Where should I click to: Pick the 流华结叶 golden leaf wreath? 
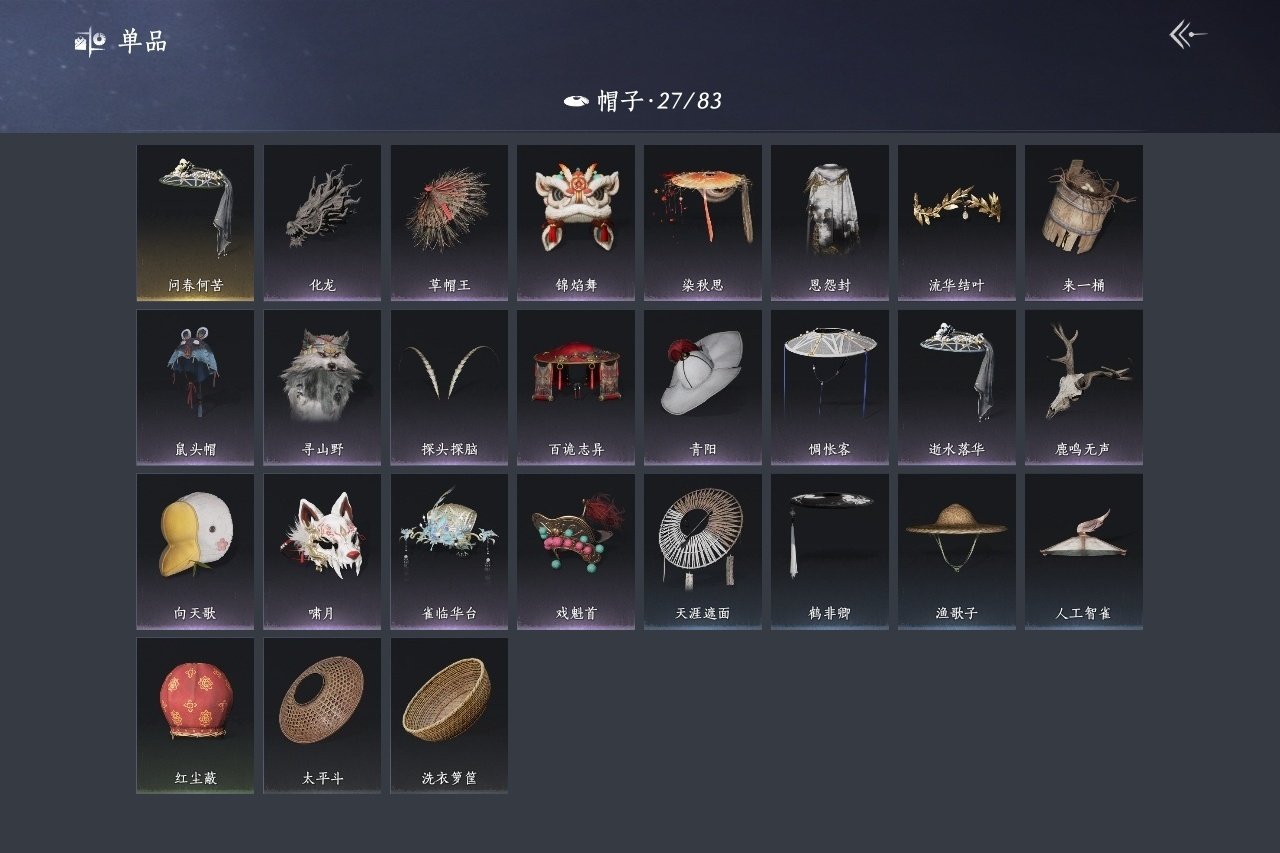pos(956,222)
